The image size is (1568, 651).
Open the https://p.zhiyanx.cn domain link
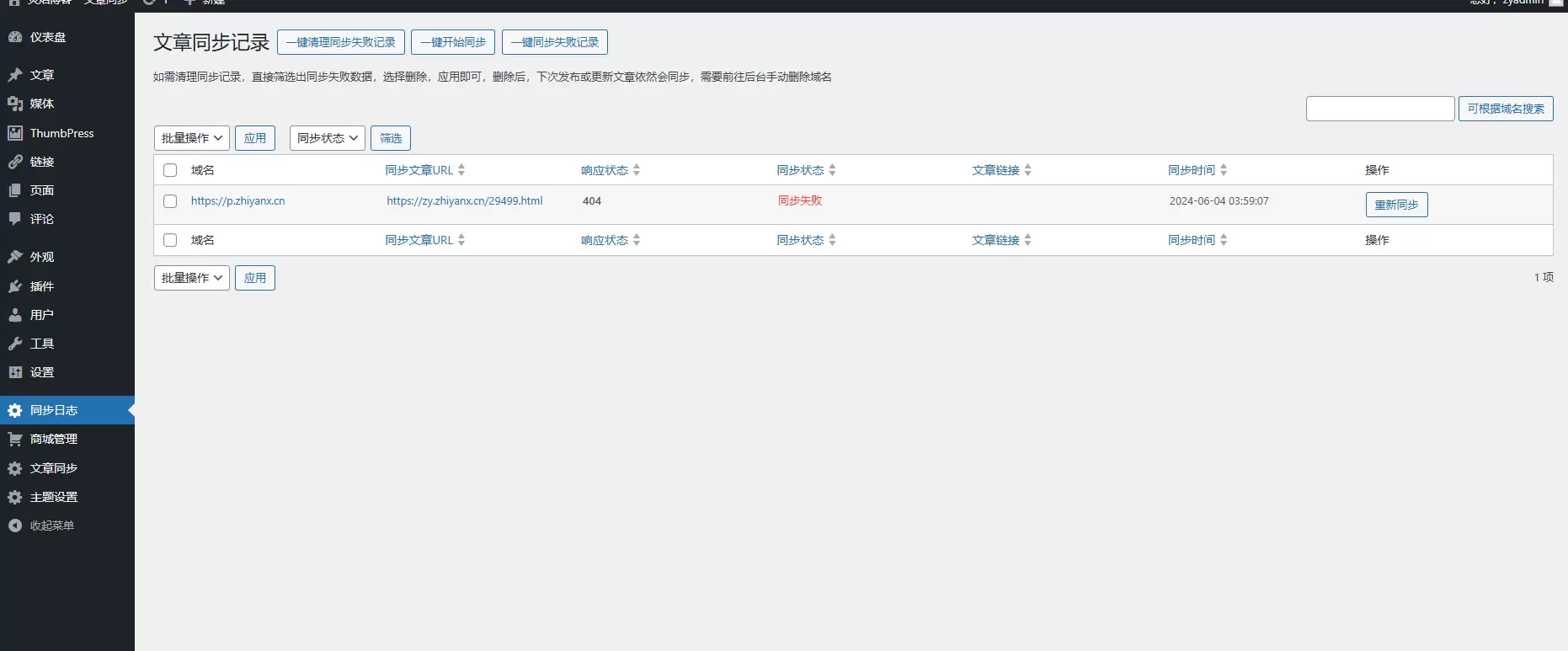click(238, 201)
